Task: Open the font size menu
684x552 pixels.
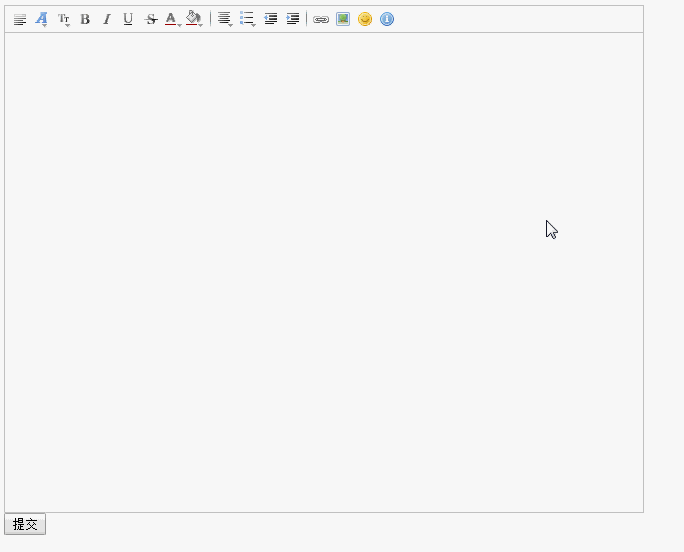Action: click(64, 19)
